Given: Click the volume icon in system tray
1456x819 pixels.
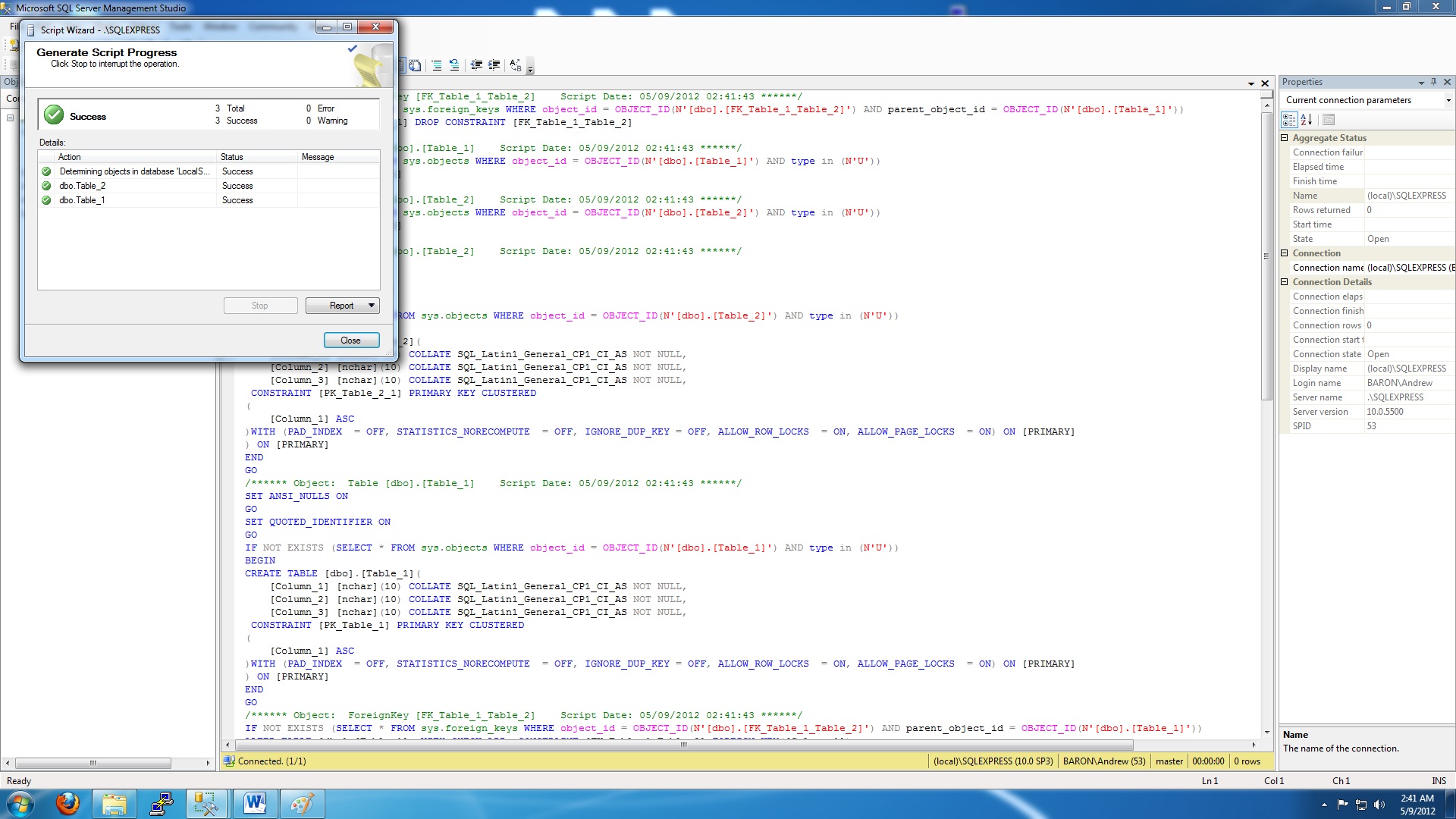Looking at the screenshot, I should 1379,805.
